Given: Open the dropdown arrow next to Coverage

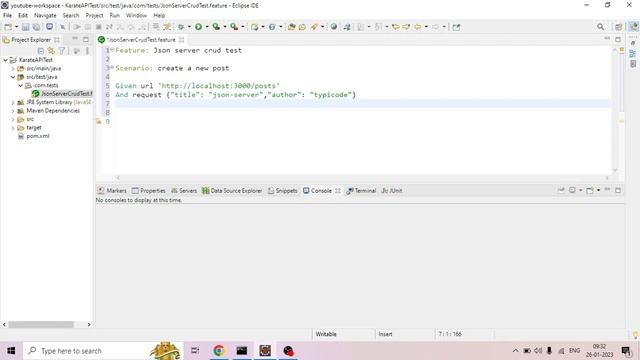Looking at the screenshot, I should [x=224, y=27].
